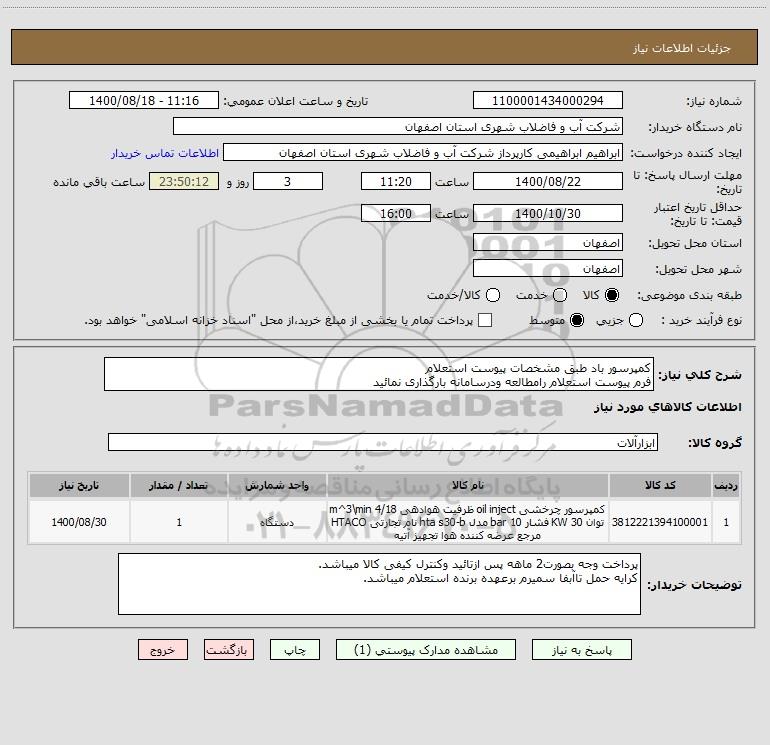
Task: Click the response deadline time 11:20
Action: tap(396, 181)
